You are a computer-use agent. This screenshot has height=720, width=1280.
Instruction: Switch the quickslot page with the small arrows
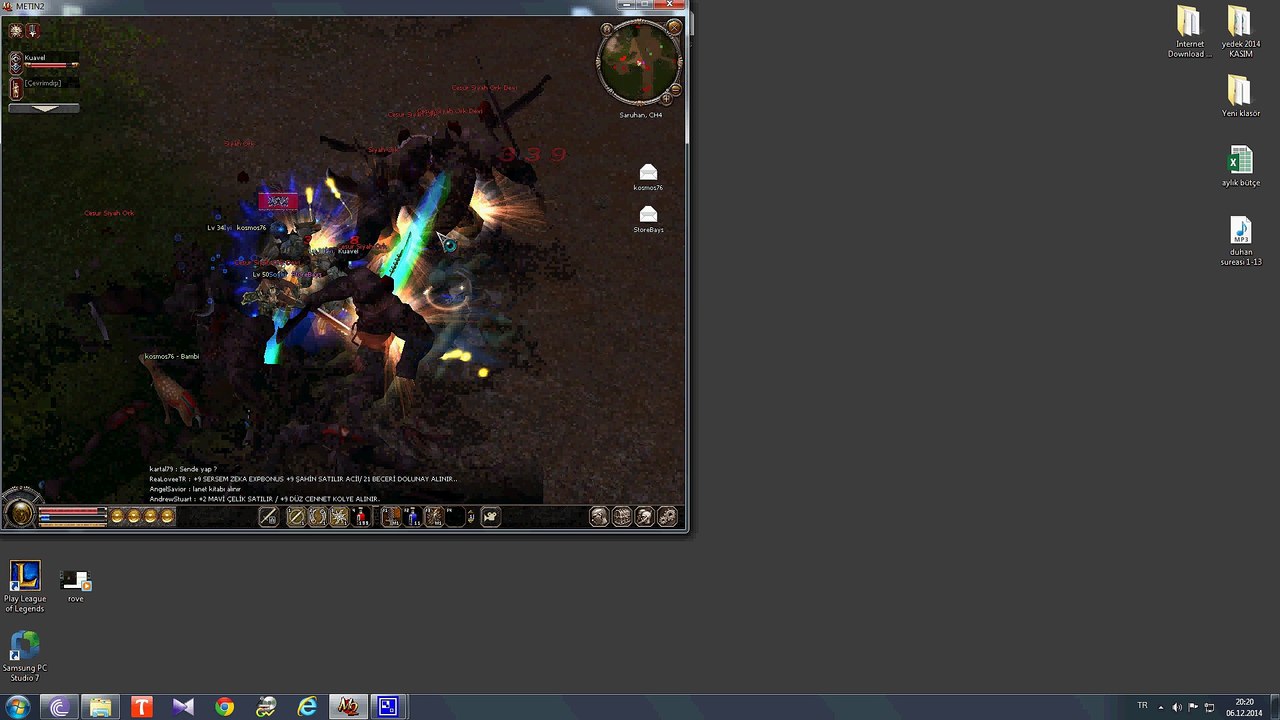(x=471, y=516)
